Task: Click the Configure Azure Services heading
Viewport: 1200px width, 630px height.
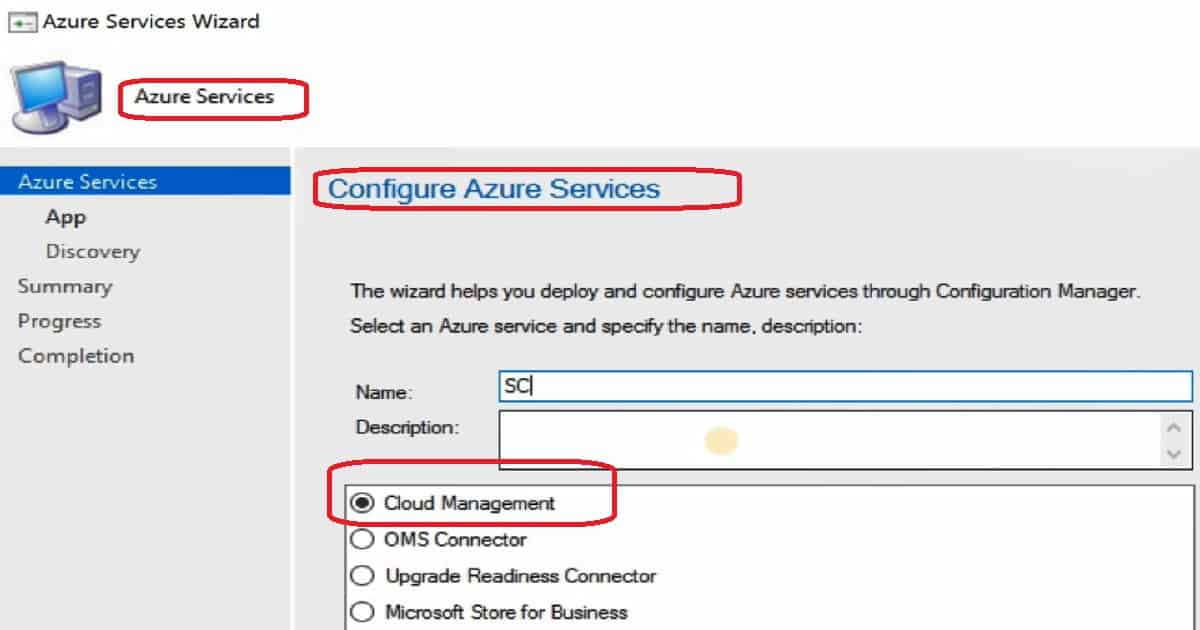Action: tap(494, 188)
